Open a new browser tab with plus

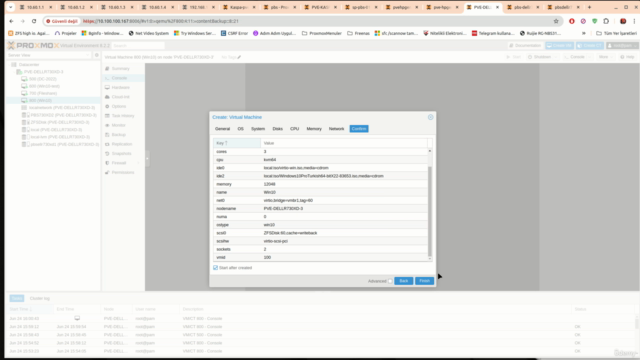point(589,7)
